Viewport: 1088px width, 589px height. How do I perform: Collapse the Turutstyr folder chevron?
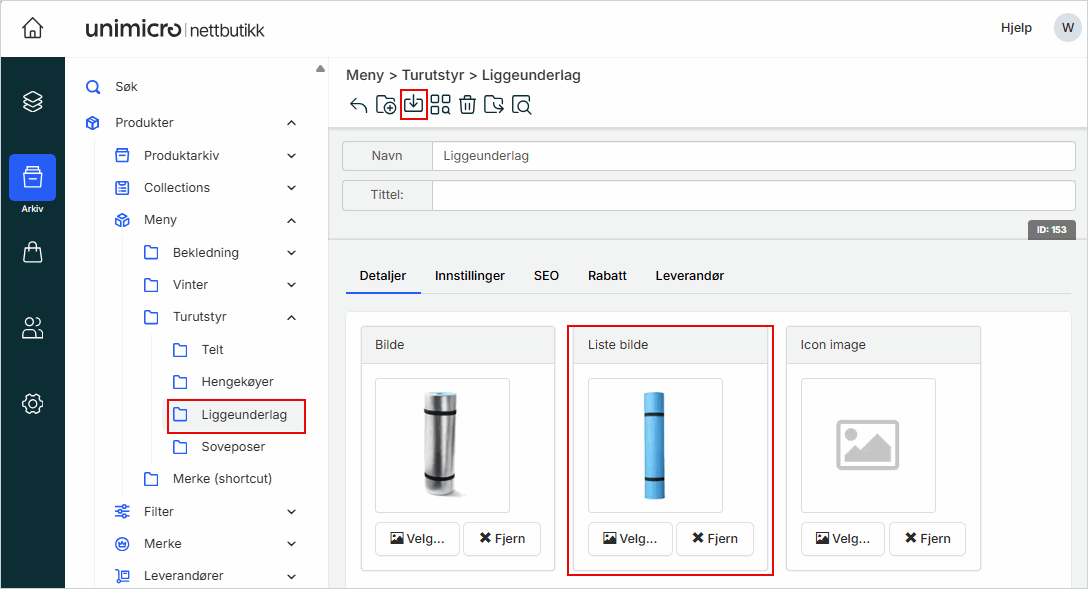291,318
